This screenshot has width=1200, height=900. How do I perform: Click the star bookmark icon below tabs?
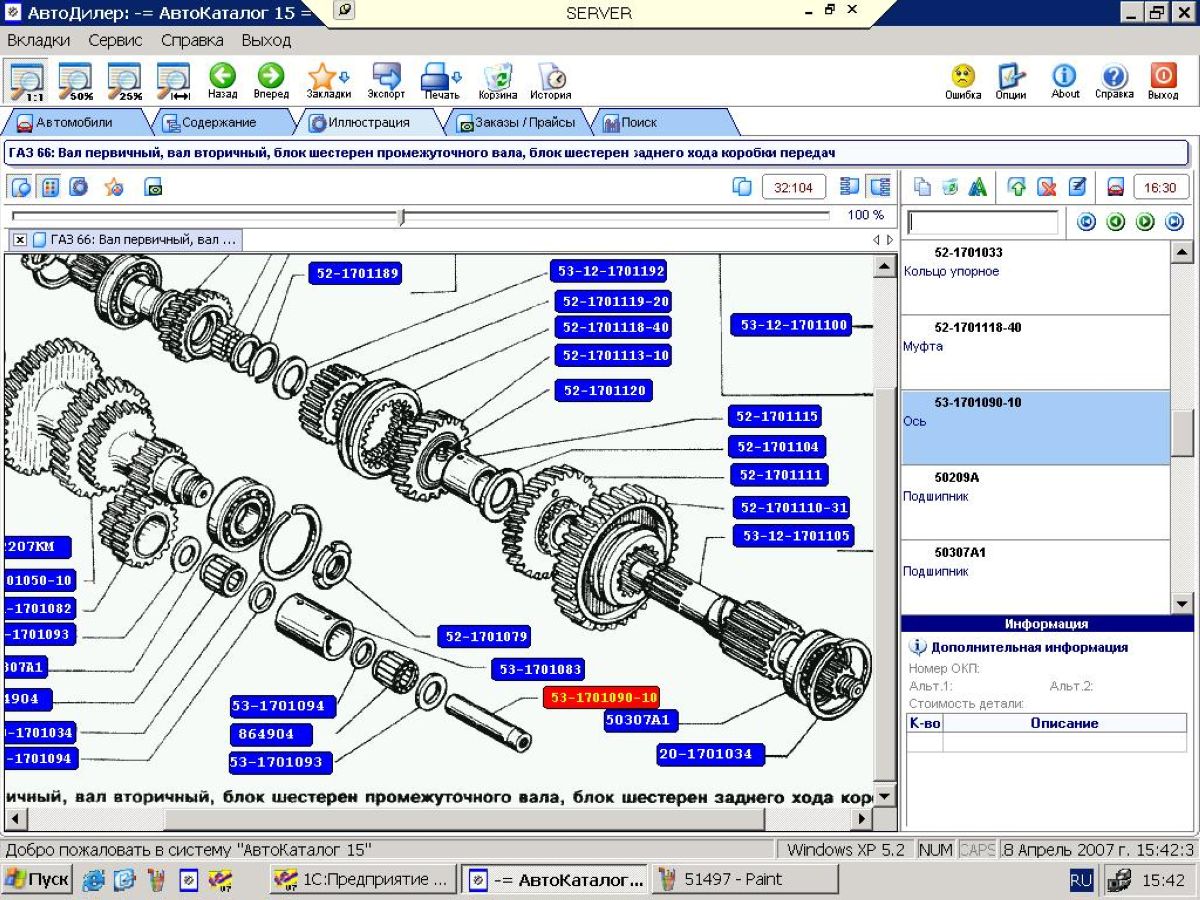(x=114, y=187)
